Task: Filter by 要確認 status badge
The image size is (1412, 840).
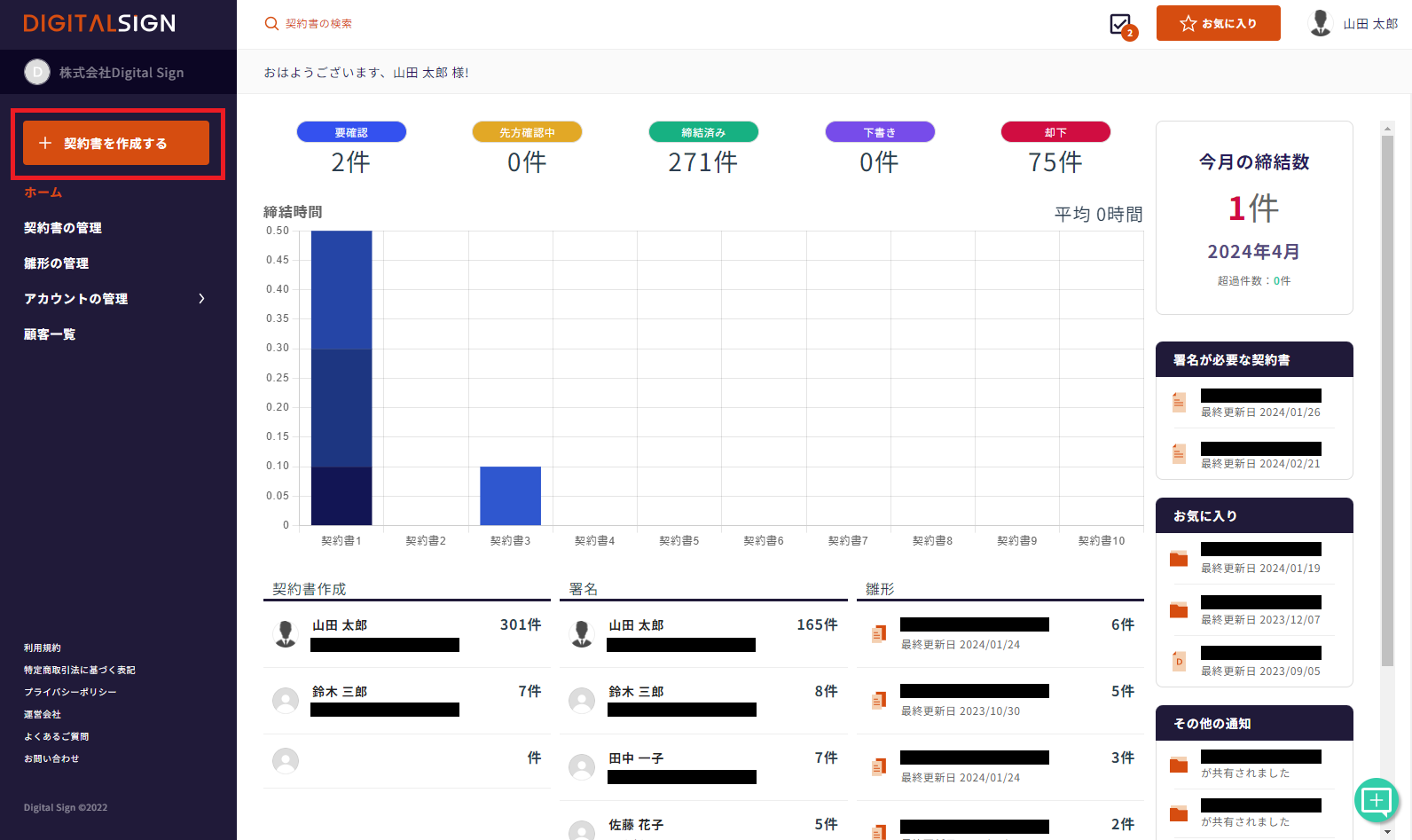Action: click(351, 132)
